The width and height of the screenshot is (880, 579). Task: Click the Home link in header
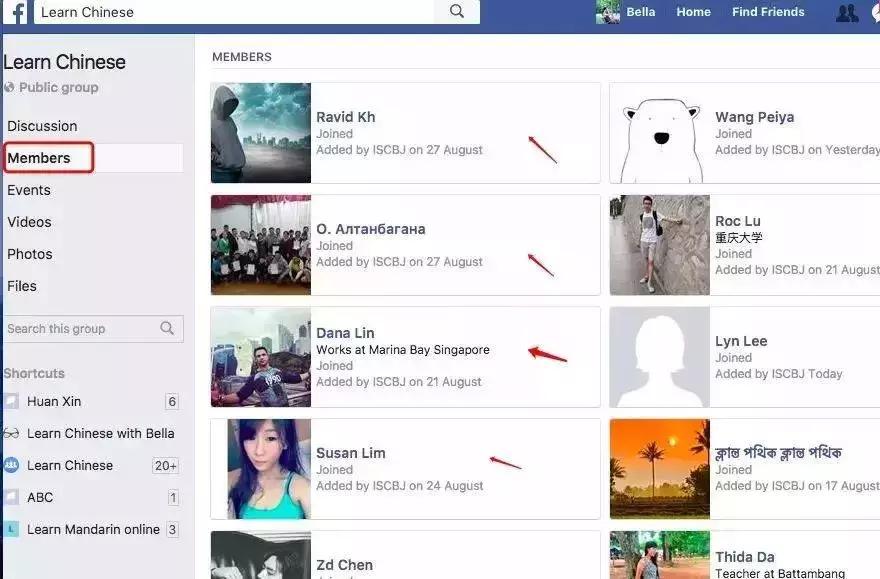coord(693,12)
